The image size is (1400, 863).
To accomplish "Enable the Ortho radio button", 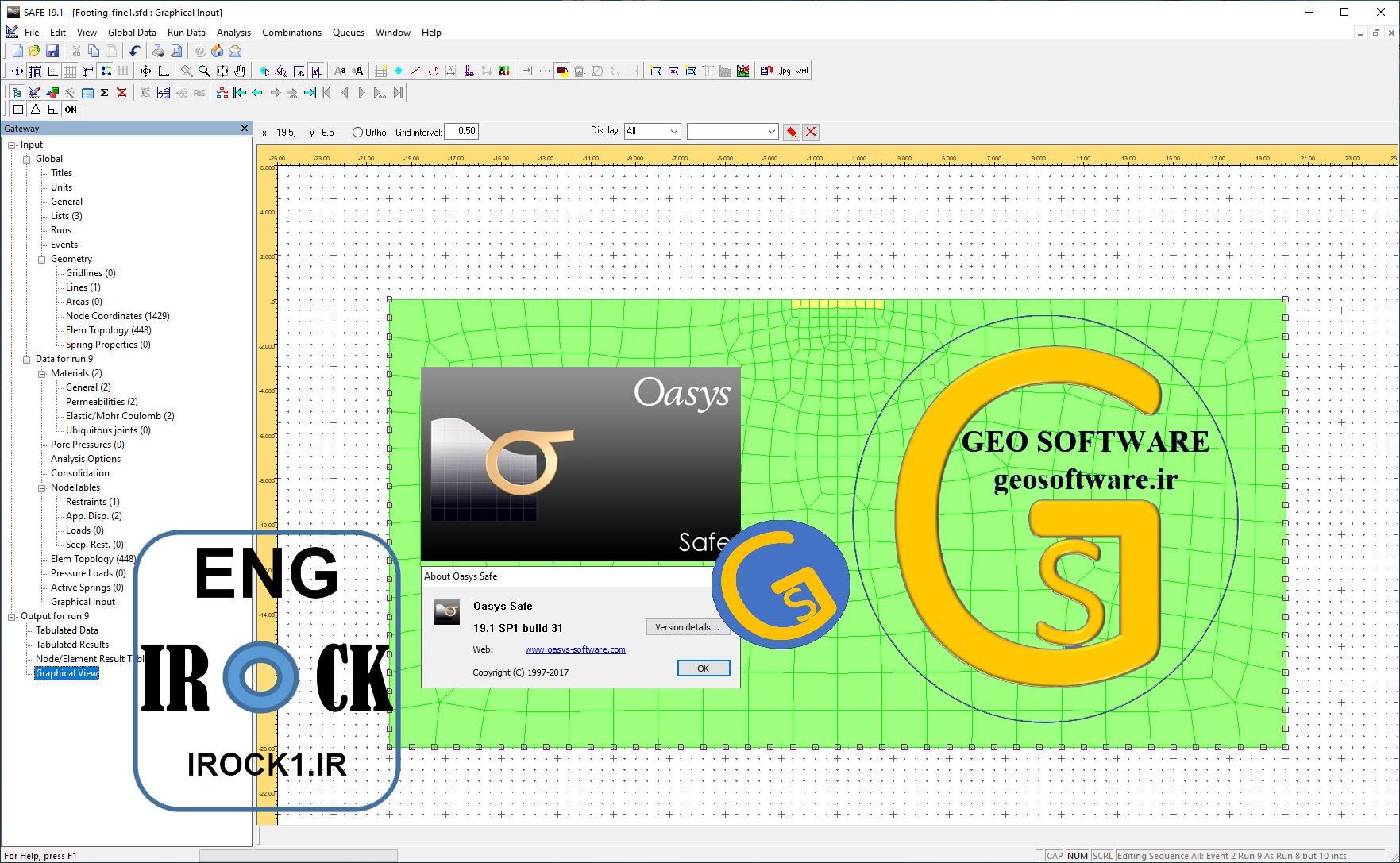I will point(357,133).
